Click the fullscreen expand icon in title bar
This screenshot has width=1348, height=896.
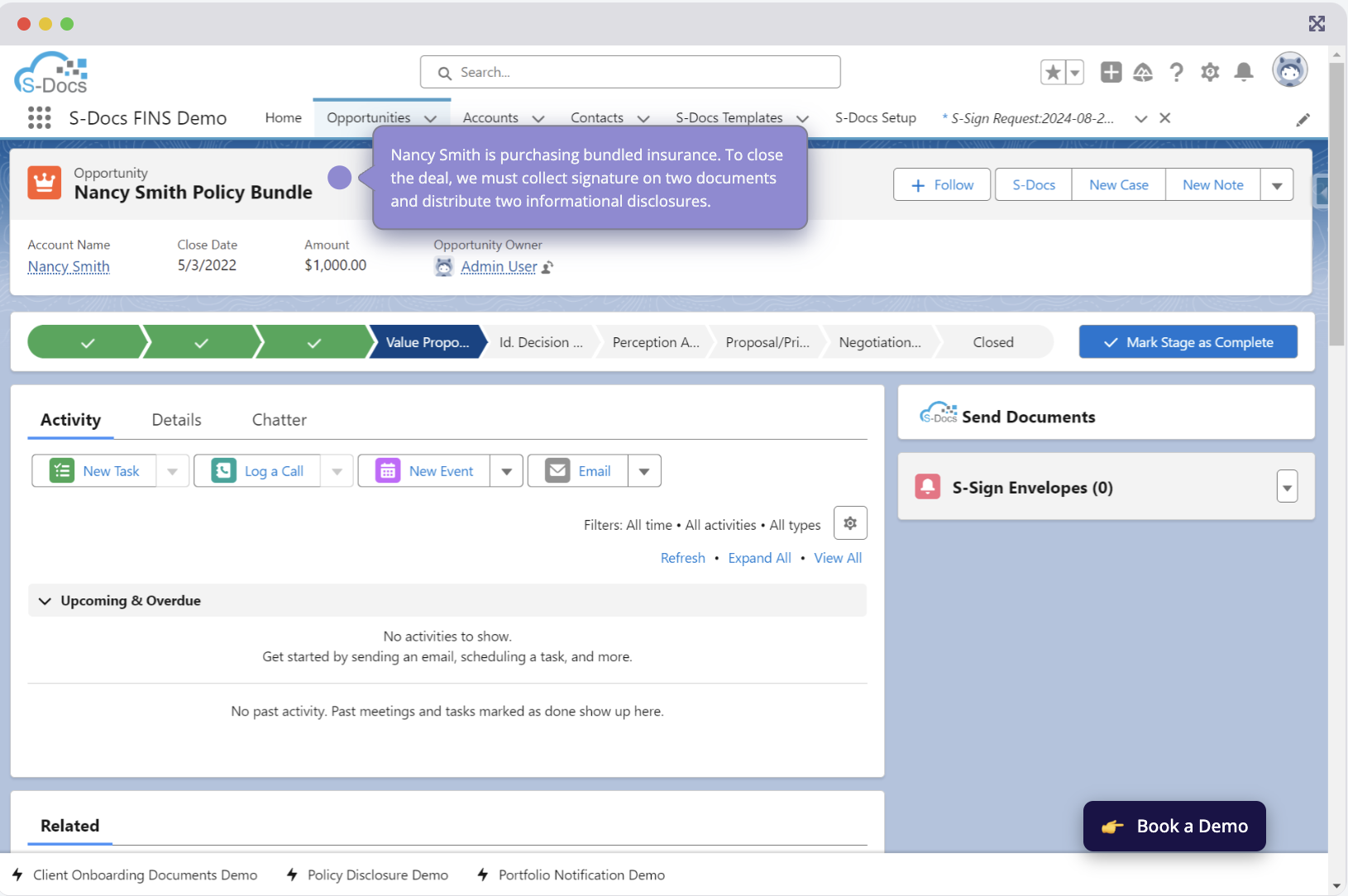coord(1317,23)
